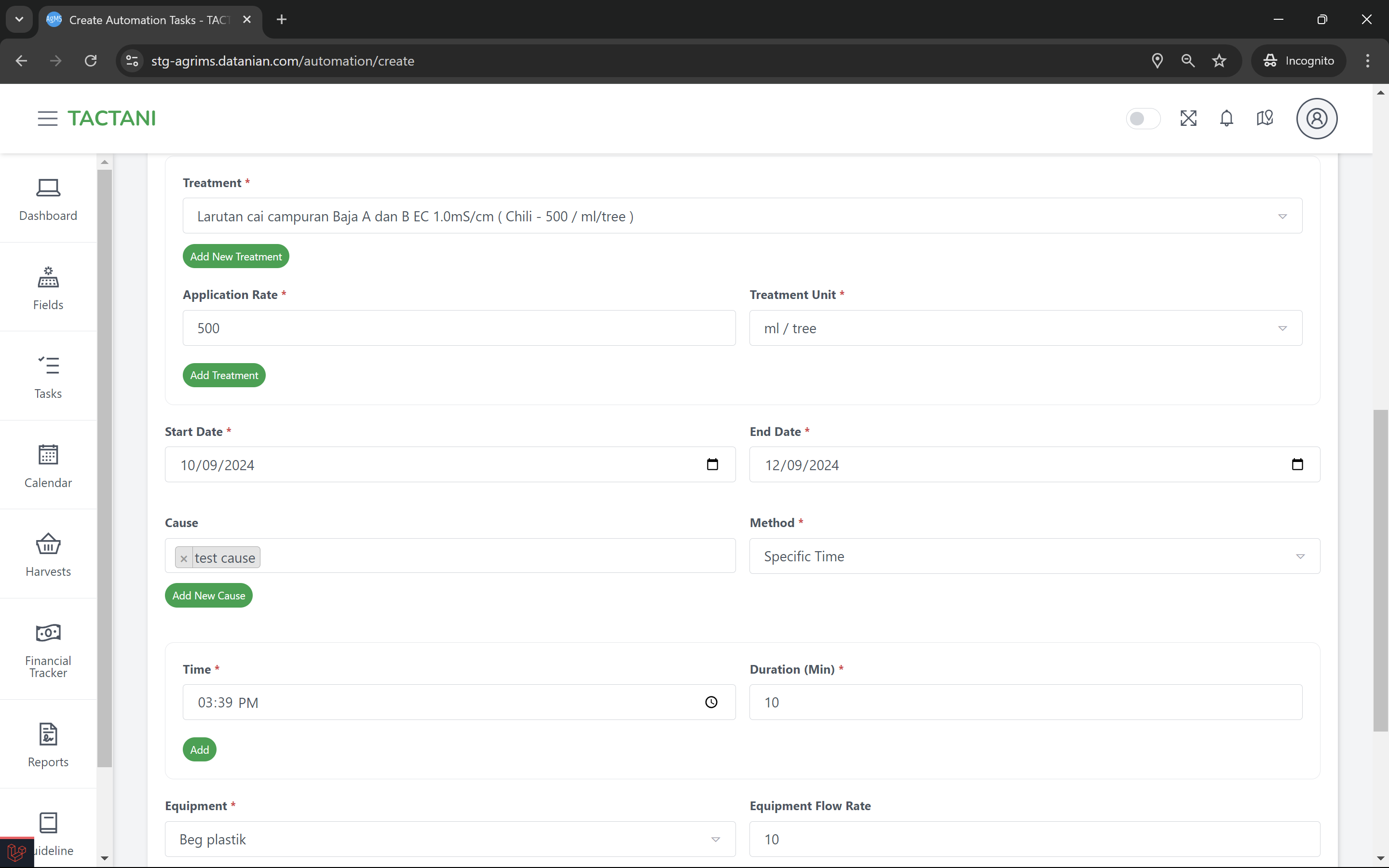This screenshot has height=868, width=1389.
Task: Click the Incognito indicator
Action: (x=1298, y=61)
